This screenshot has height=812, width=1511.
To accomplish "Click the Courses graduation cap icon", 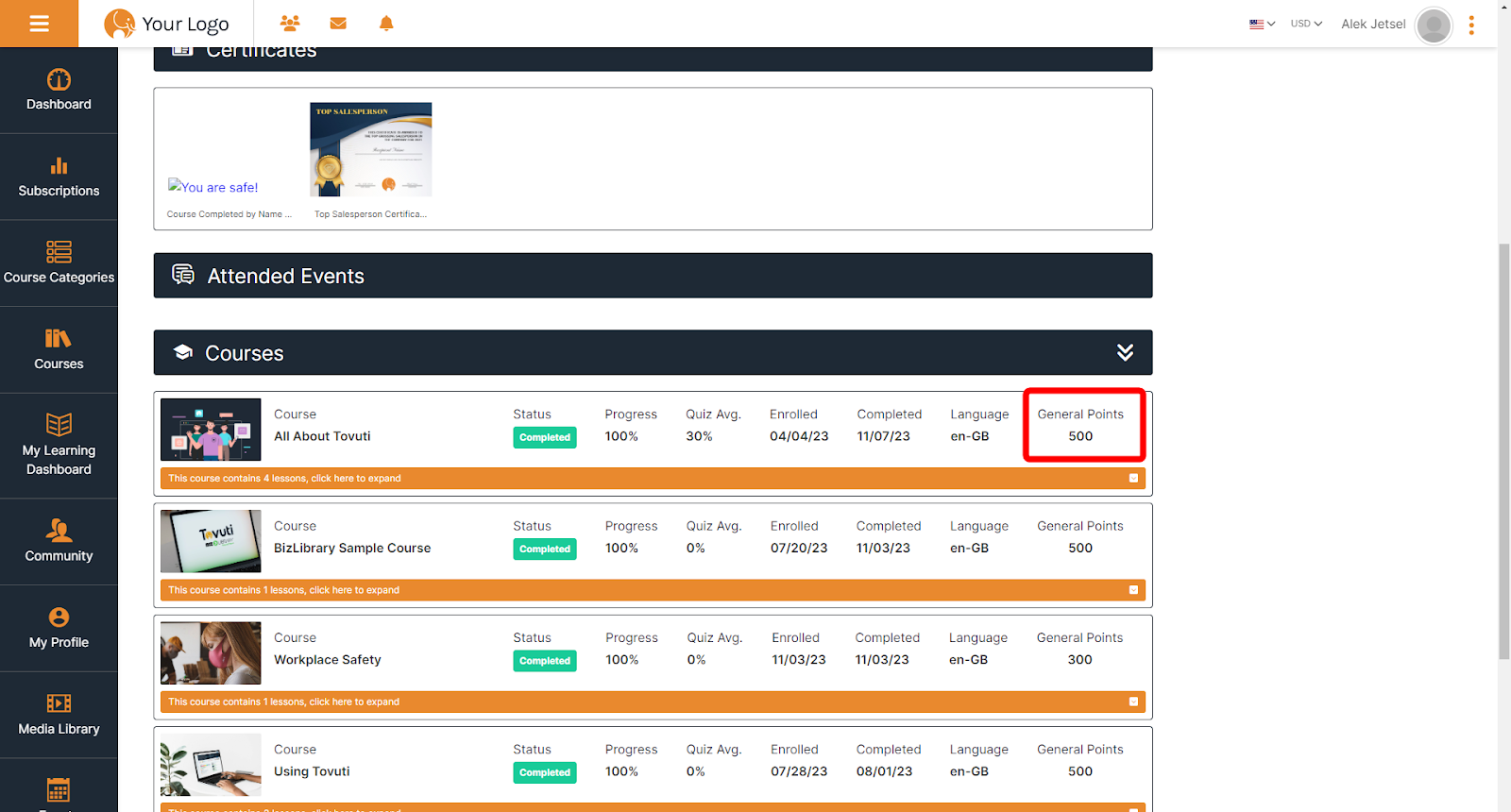I will click(x=183, y=352).
